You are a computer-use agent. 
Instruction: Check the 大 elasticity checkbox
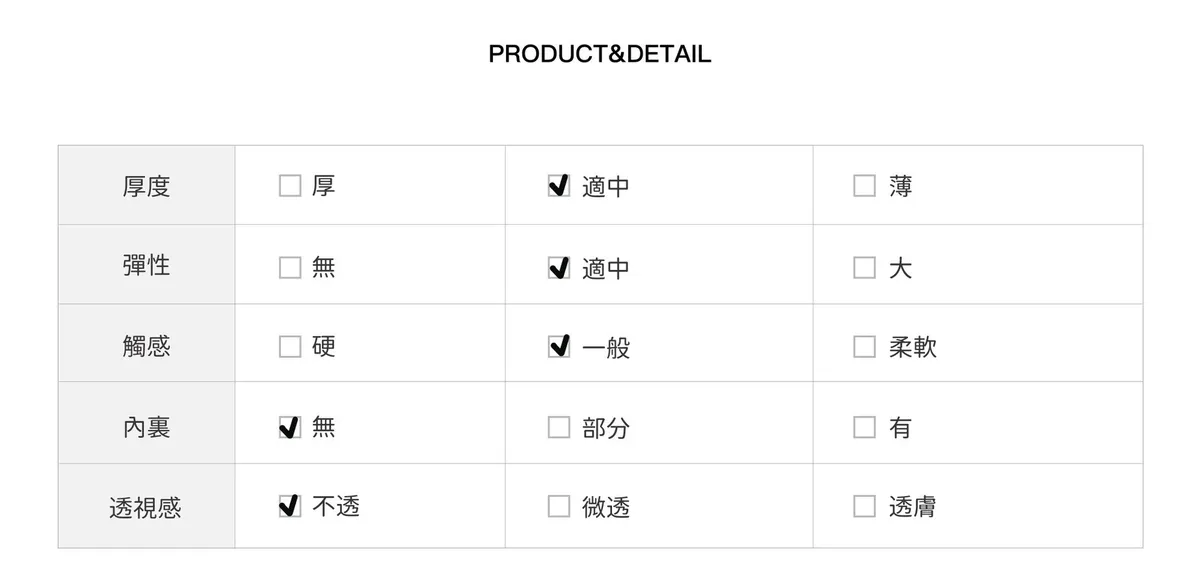tap(864, 267)
